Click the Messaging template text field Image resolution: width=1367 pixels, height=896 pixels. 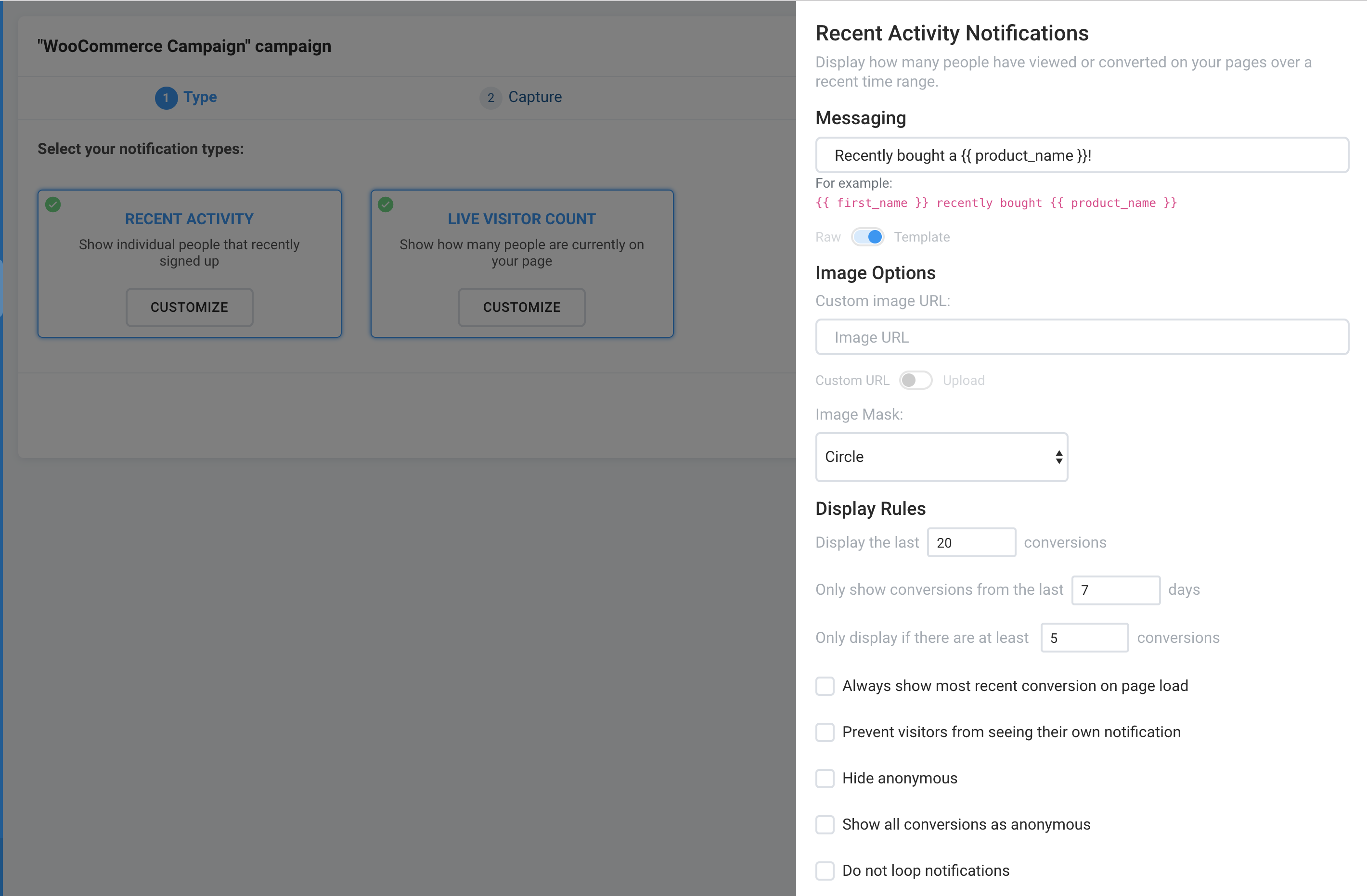(x=1082, y=155)
